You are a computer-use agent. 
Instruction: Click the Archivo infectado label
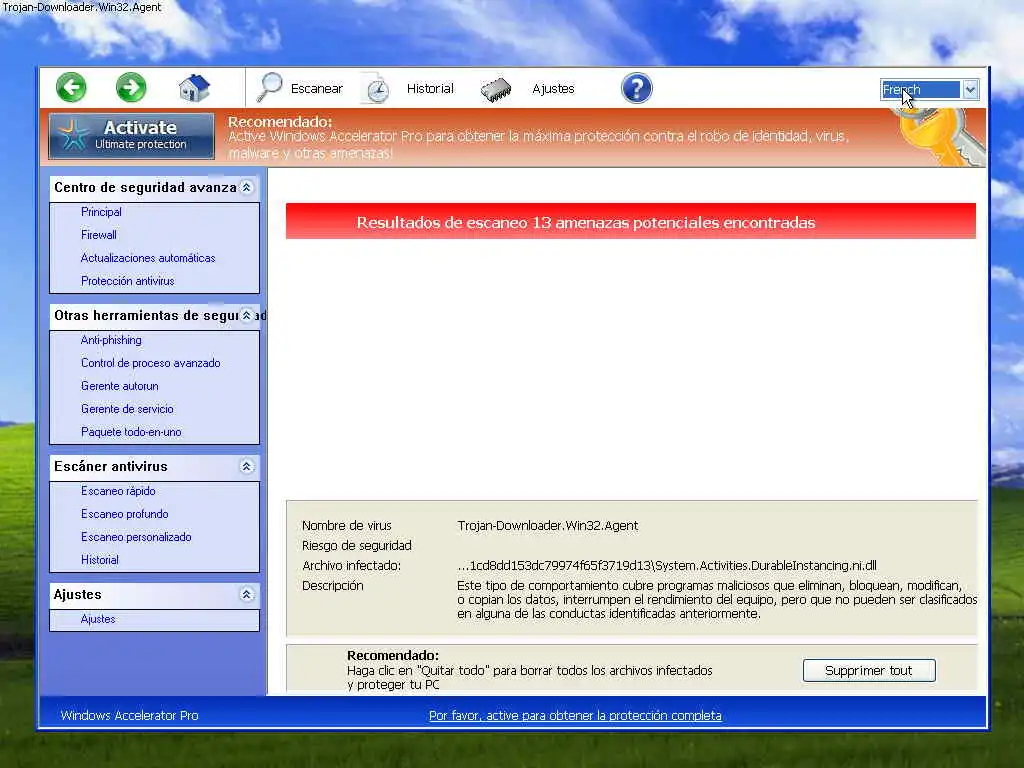351,566
